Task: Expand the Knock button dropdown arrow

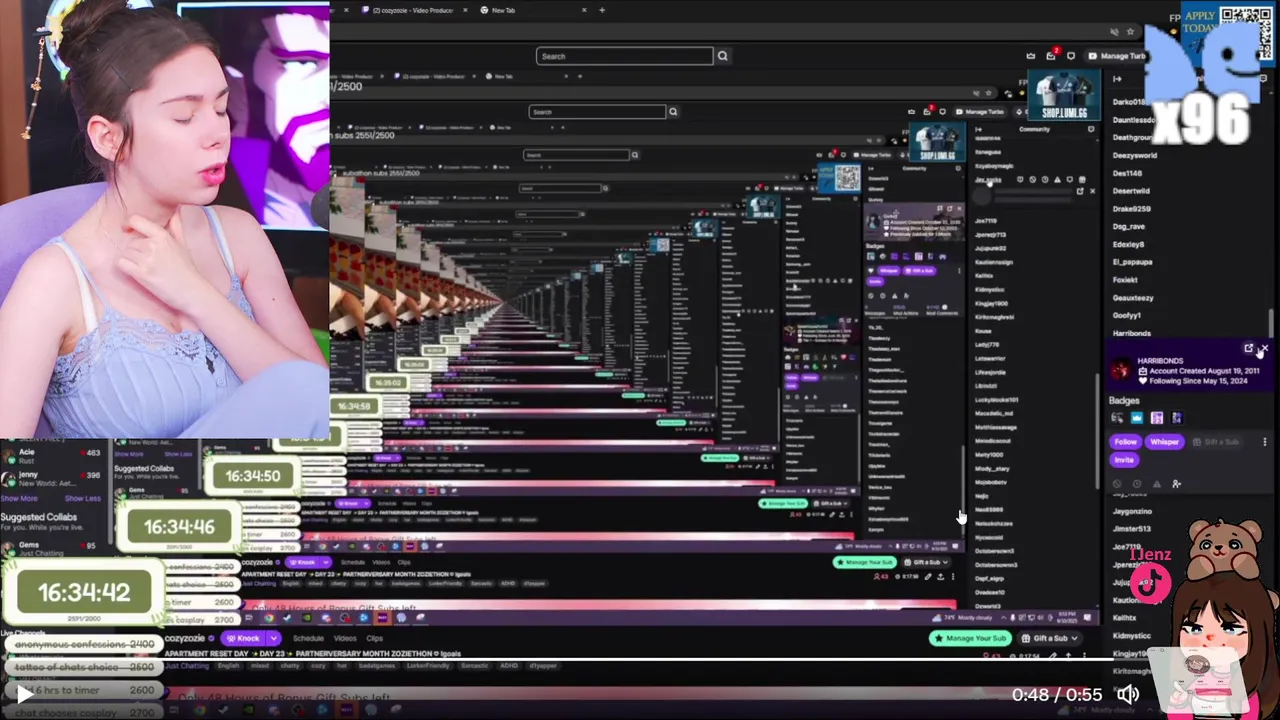Action: tap(272, 638)
